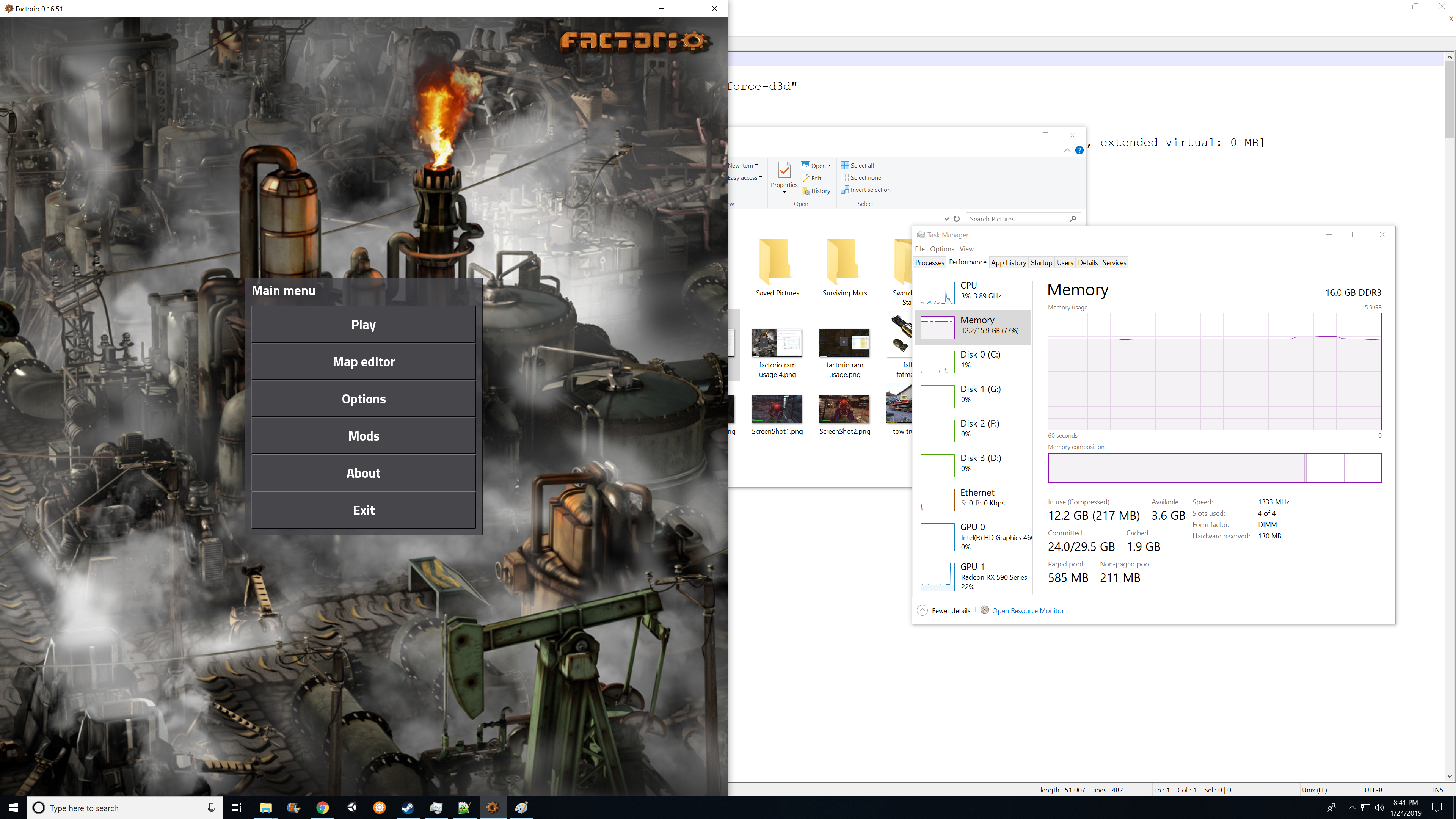
Task: Open the Properties dropdown arrow in Explorer
Action: (784, 193)
